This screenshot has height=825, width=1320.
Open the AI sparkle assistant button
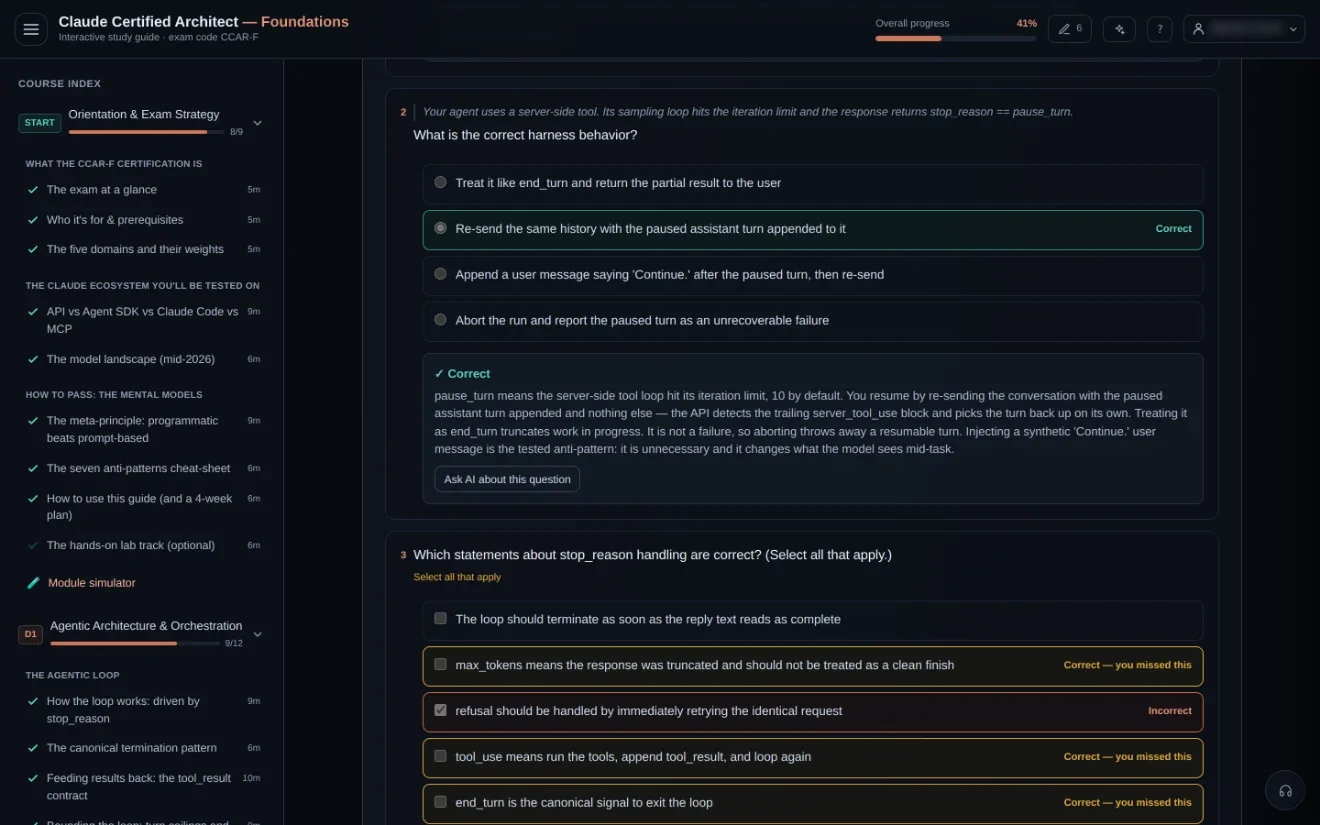point(1119,29)
